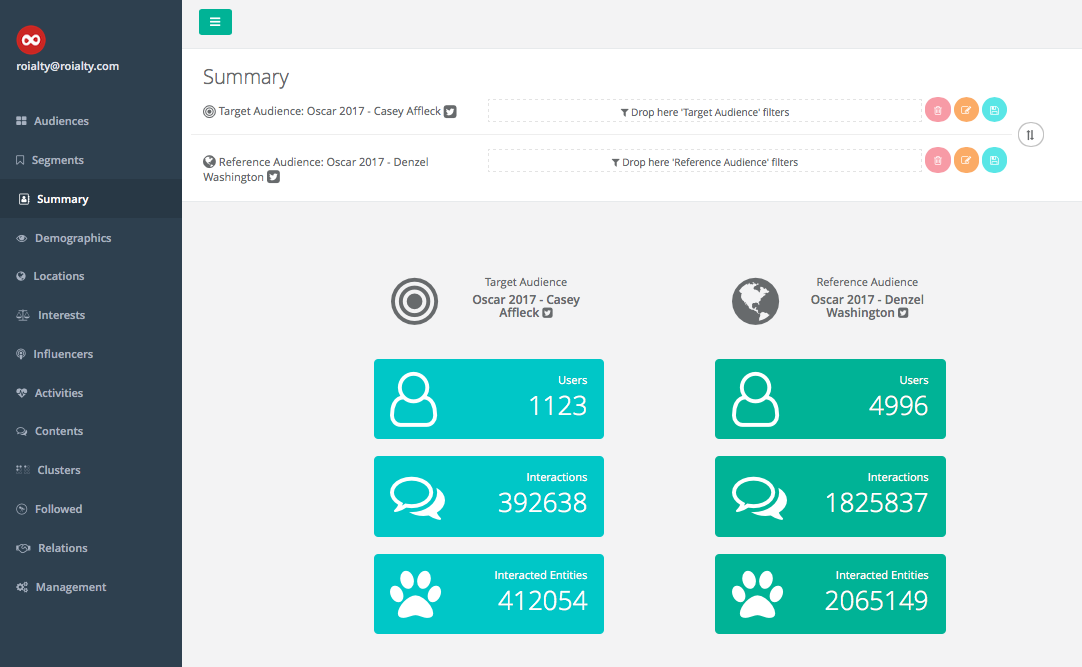
Task: Click Reference Interactions card showing 1825837
Action: click(830, 497)
